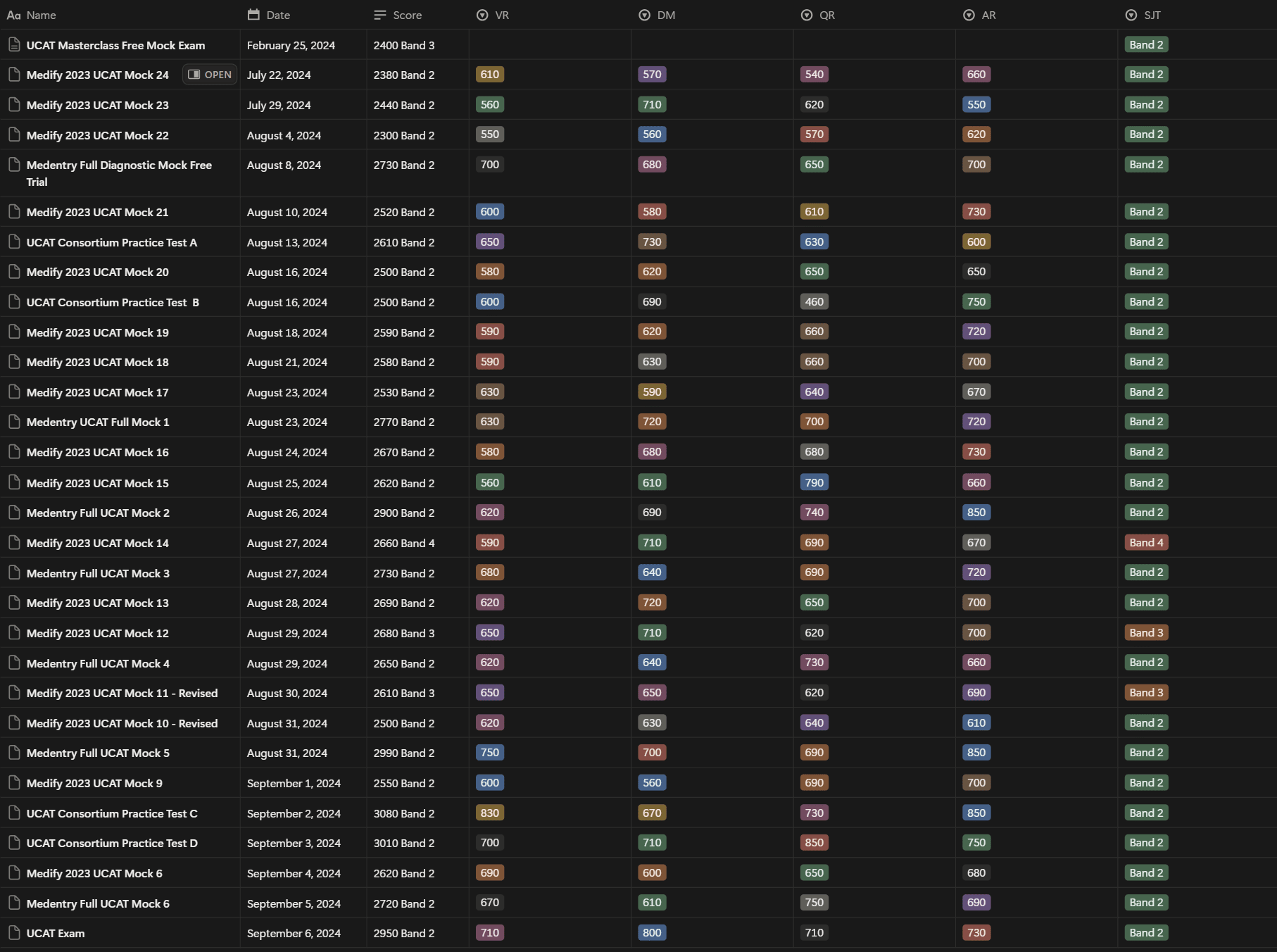The height and width of the screenshot is (952, 1277).
Task: Select the 460 tag in the QR column
Action: 814,301
